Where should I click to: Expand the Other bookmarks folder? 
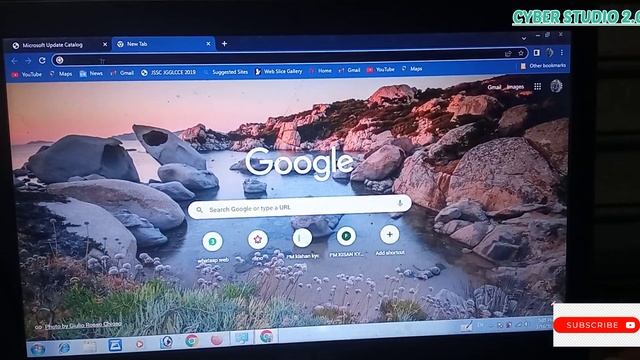coord(543,66)
